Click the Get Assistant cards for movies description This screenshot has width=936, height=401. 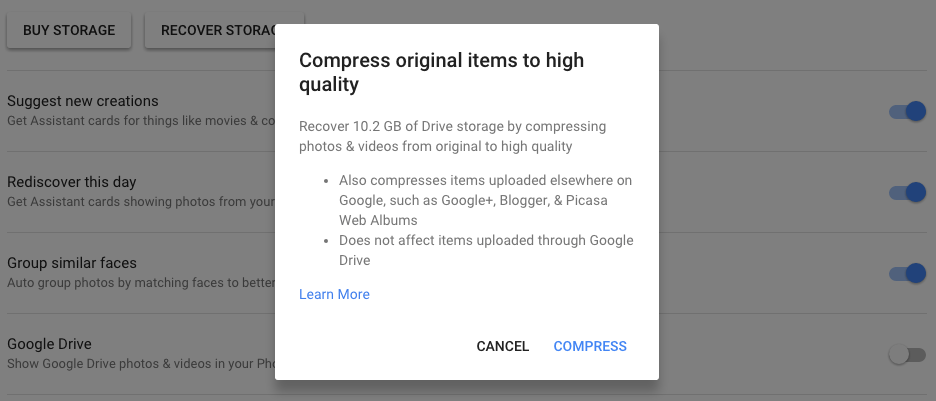pos(140,121)
